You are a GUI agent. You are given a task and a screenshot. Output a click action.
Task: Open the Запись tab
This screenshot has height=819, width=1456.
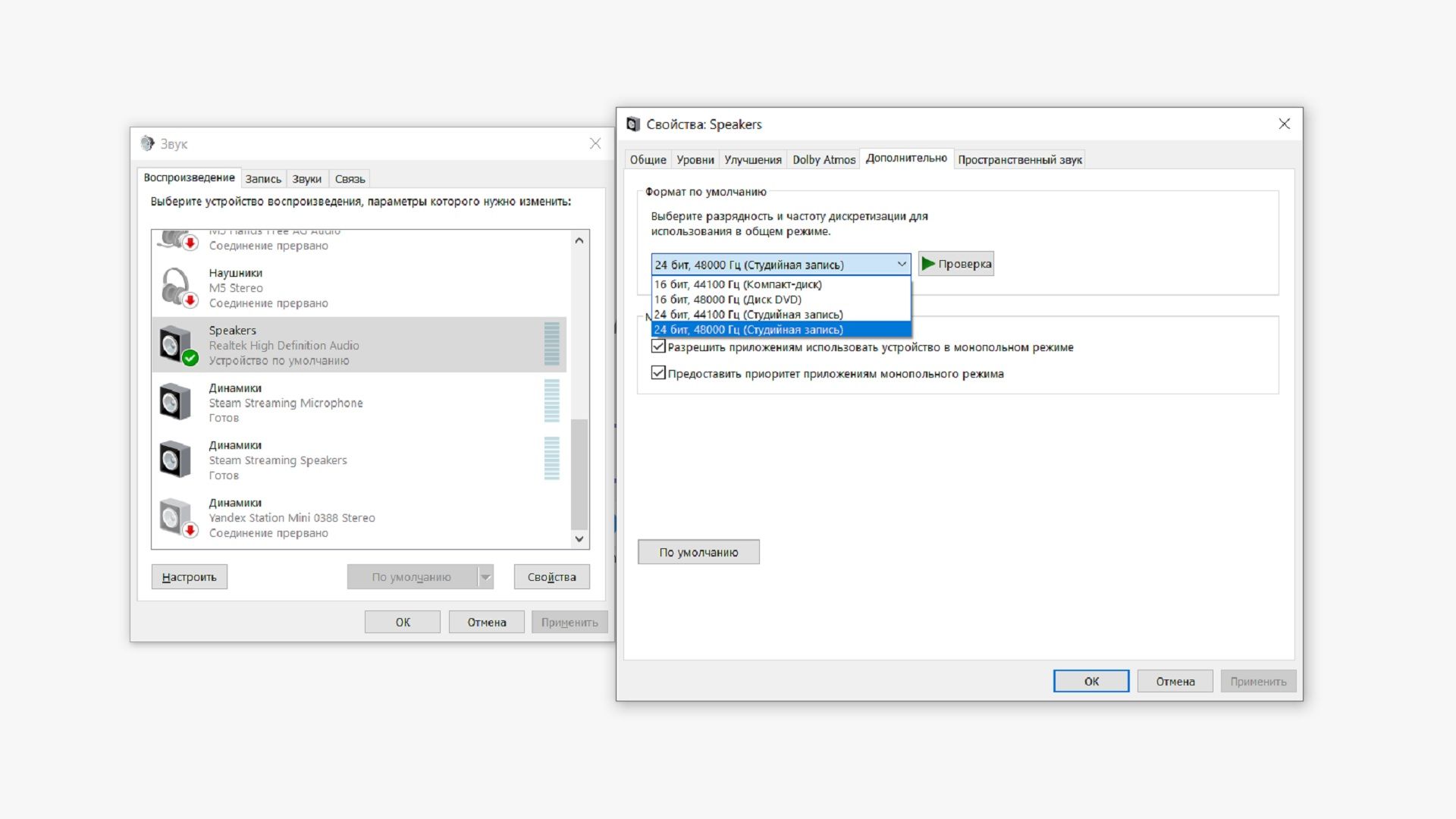pos(263,179)
